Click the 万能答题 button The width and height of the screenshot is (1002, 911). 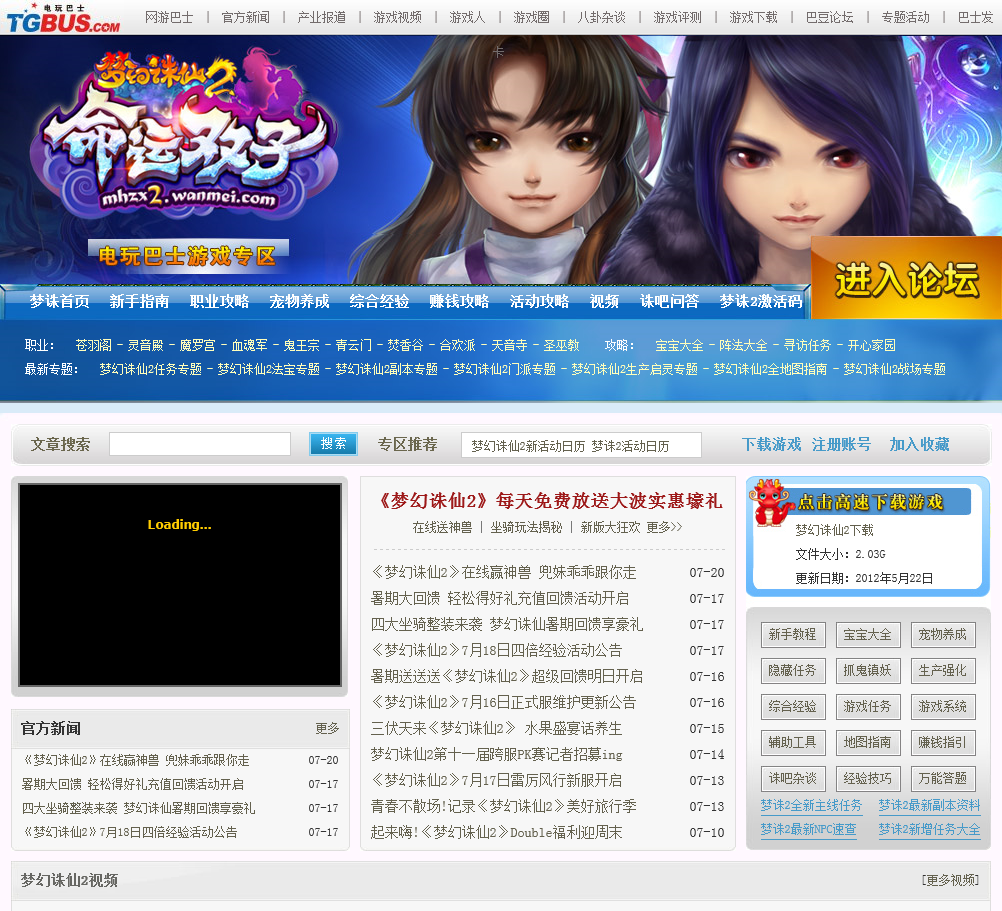coord(943,778)
